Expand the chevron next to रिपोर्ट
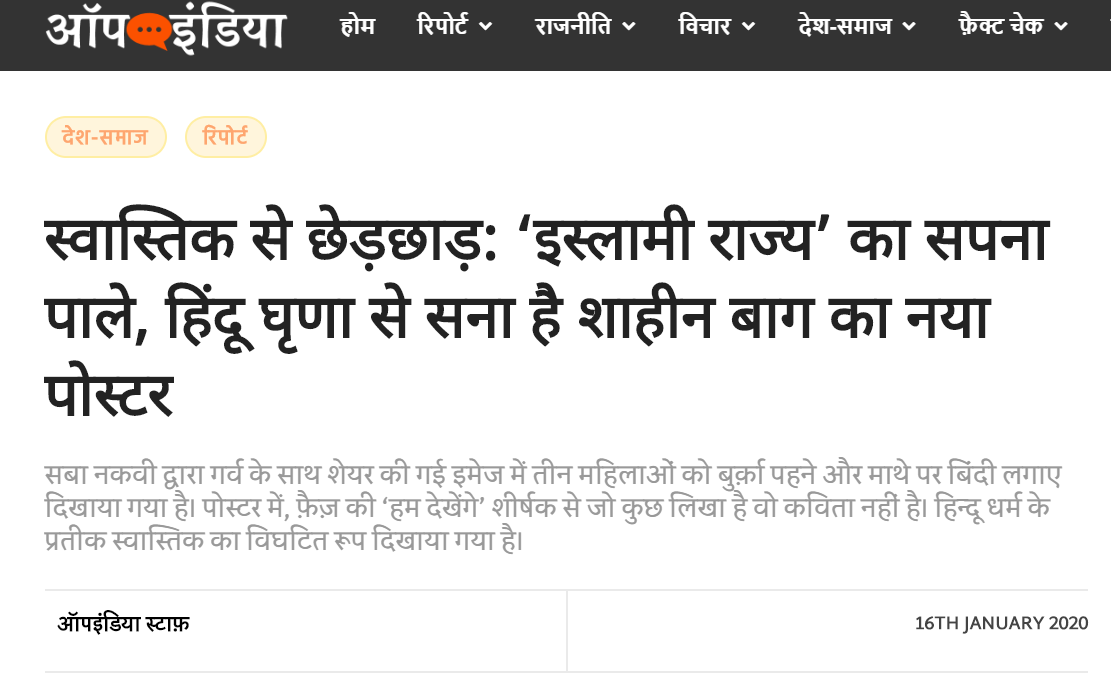1111x676 pixels. [485, 27]
